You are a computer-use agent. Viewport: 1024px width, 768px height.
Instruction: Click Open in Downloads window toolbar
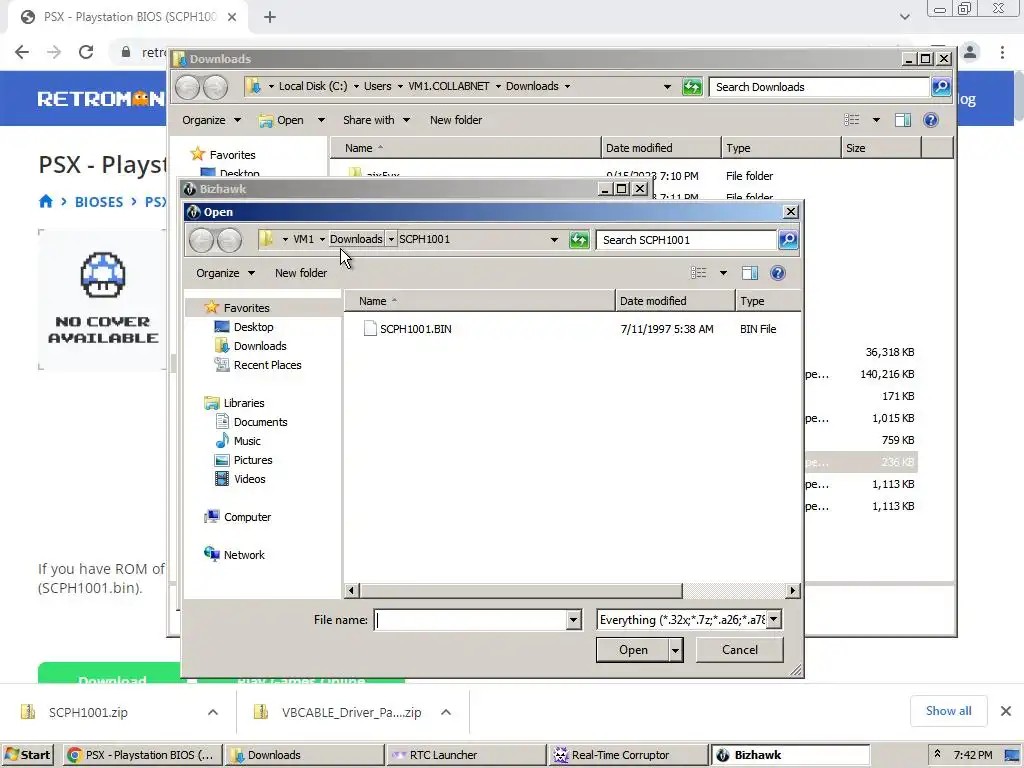pyautogui.click(x=282, y=120)
